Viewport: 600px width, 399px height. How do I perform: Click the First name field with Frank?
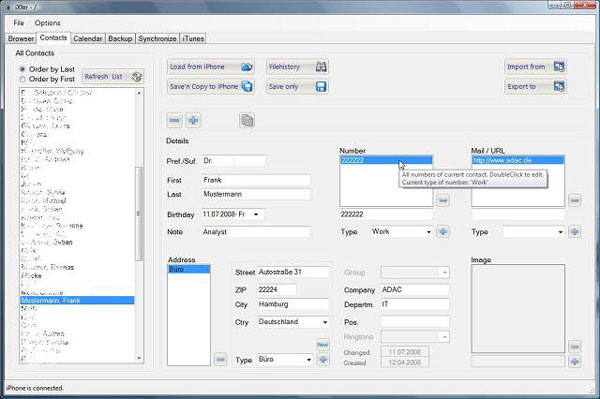(x=256, y=180)
